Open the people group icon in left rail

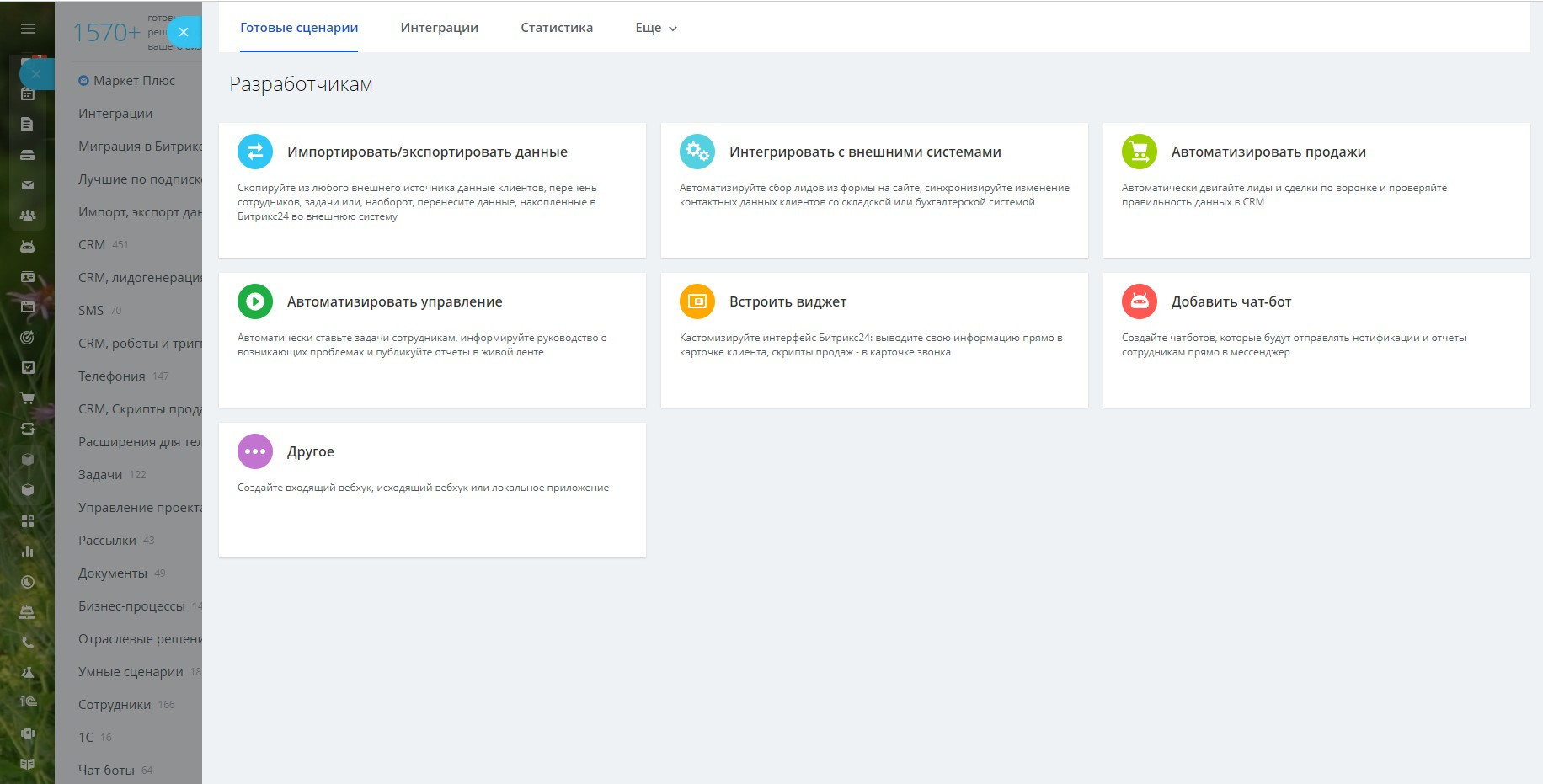tap(28, 216)
